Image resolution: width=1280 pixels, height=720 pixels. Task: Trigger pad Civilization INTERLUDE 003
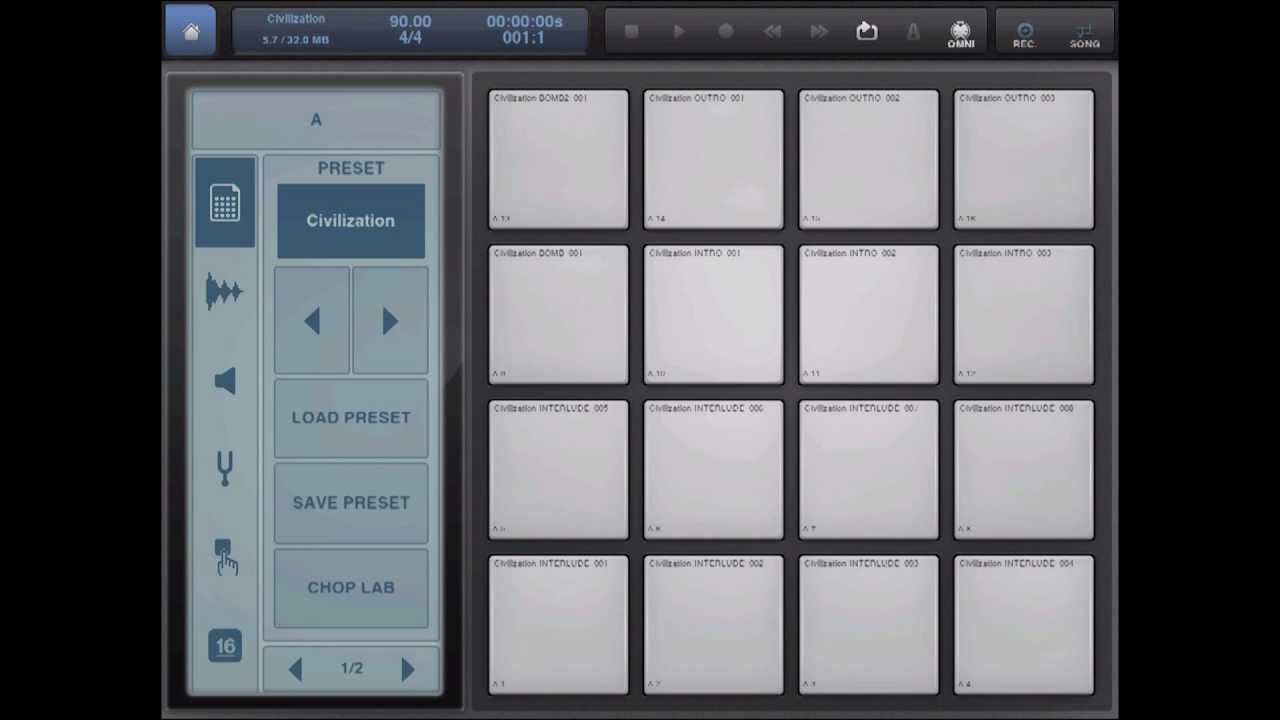[869, 625]
